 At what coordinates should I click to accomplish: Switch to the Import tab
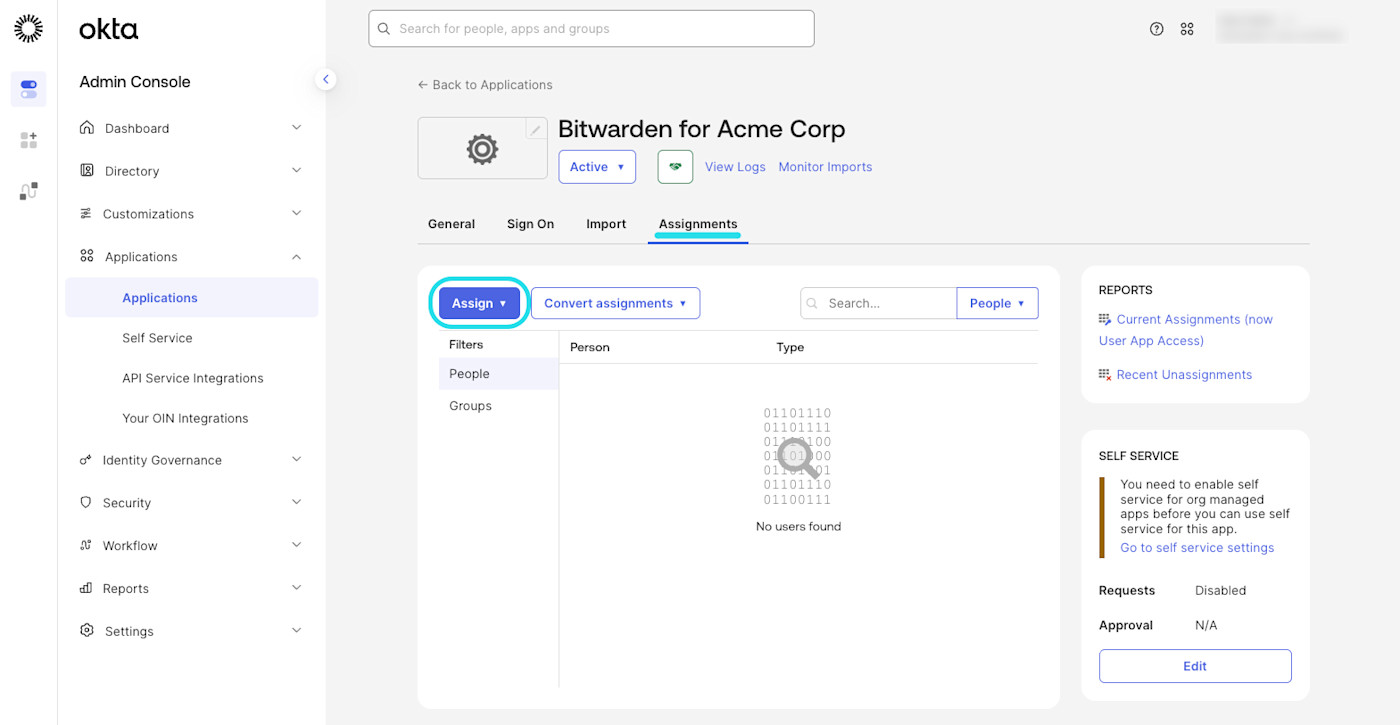coord(606,224)
